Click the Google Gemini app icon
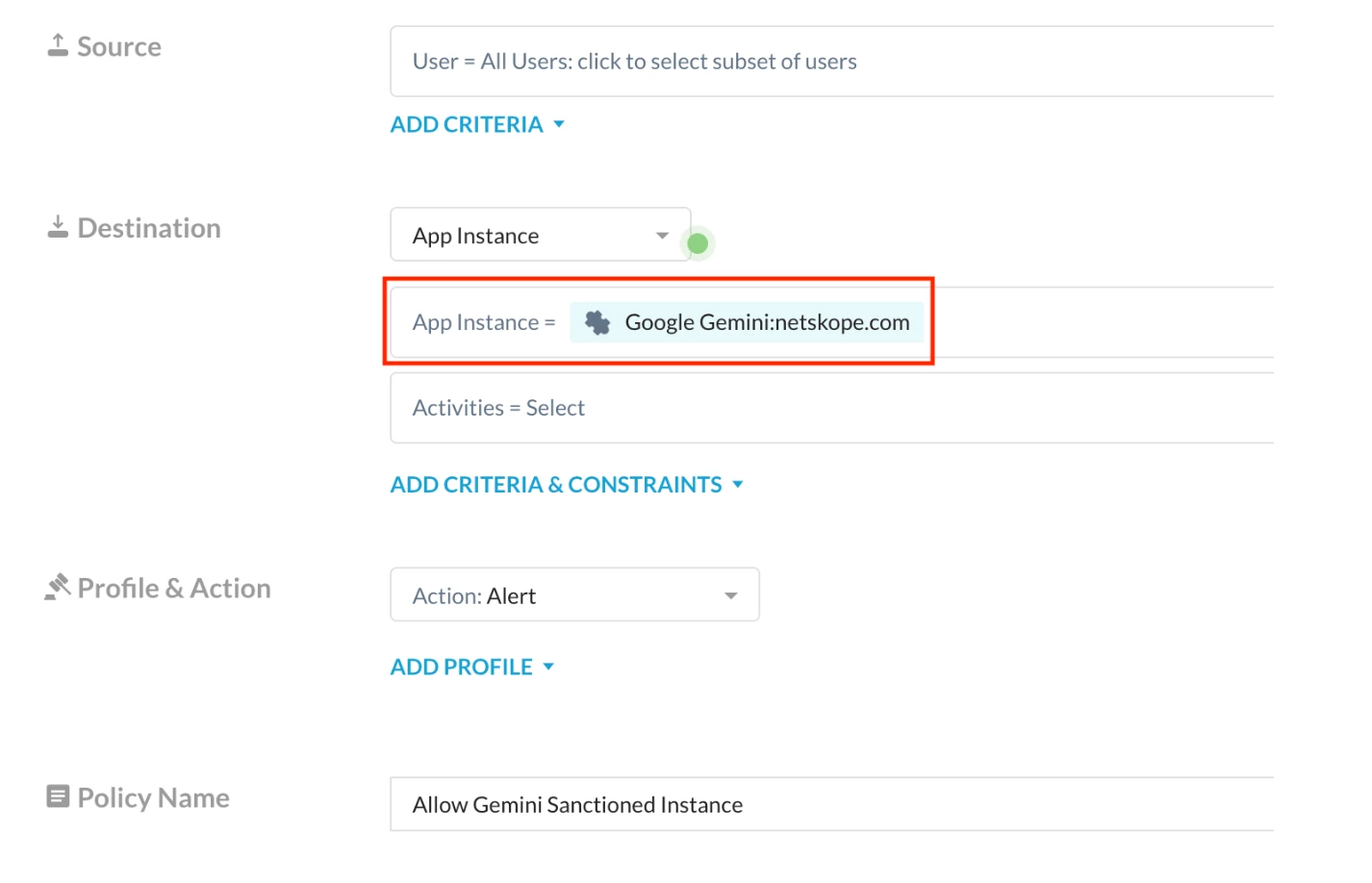The image size is (1372, 883). point(597,322)
